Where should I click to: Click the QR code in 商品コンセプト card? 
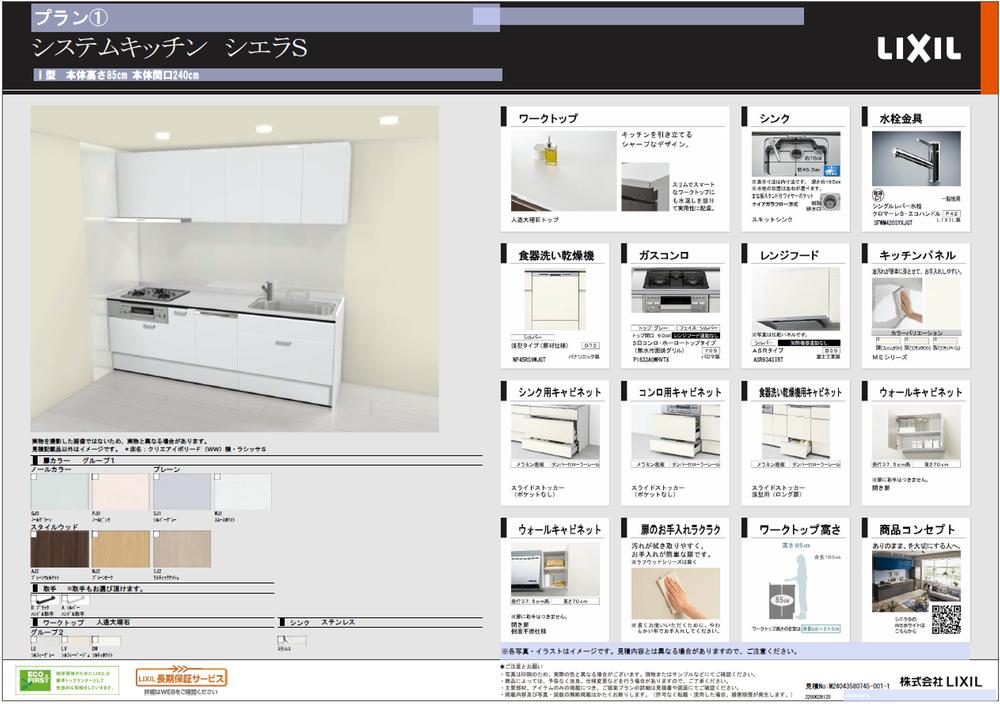946,619
